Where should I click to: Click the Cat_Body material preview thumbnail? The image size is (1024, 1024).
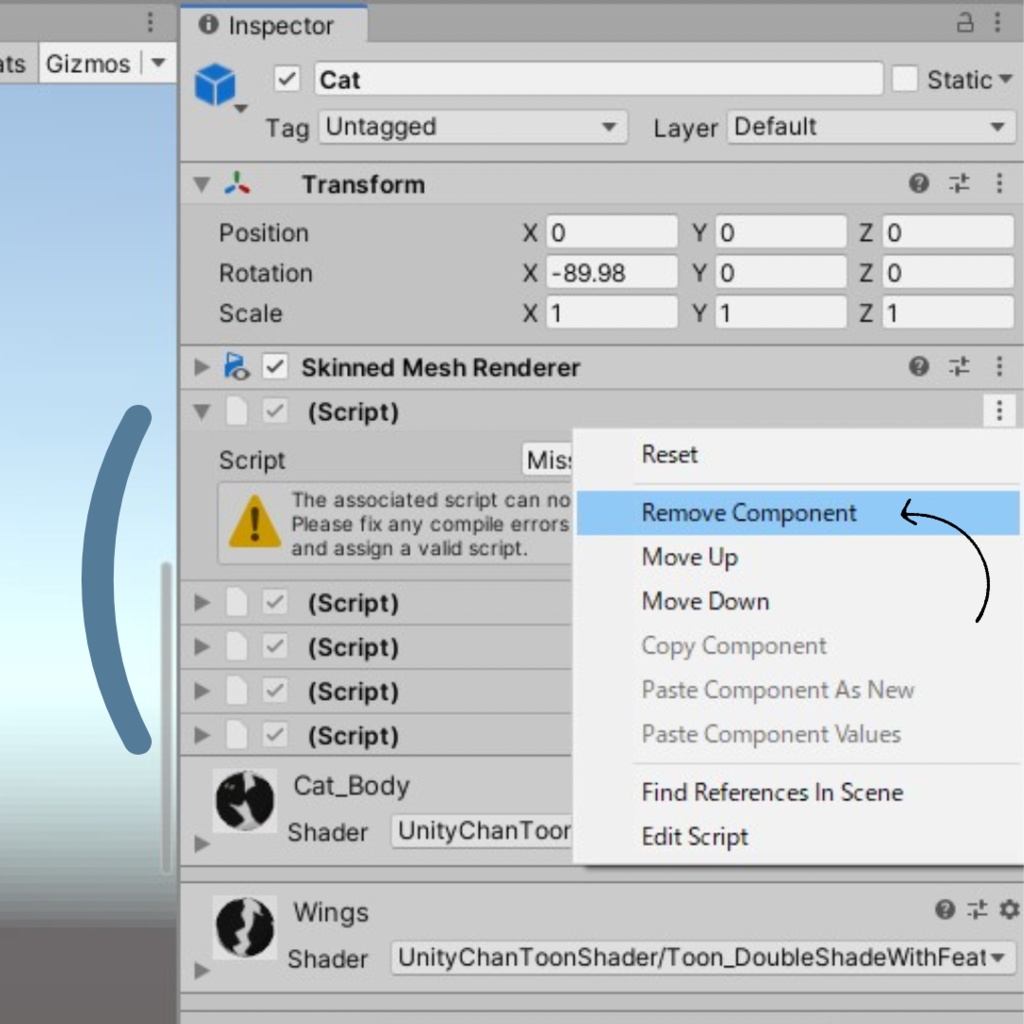[245, 801]
